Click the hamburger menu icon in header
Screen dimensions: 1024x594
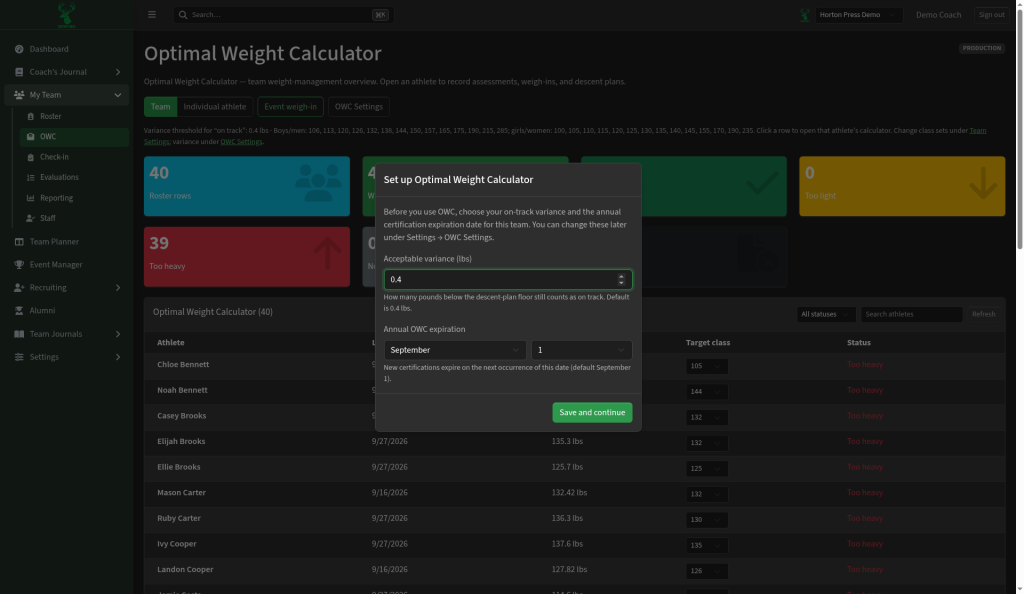tap(152, 14)
